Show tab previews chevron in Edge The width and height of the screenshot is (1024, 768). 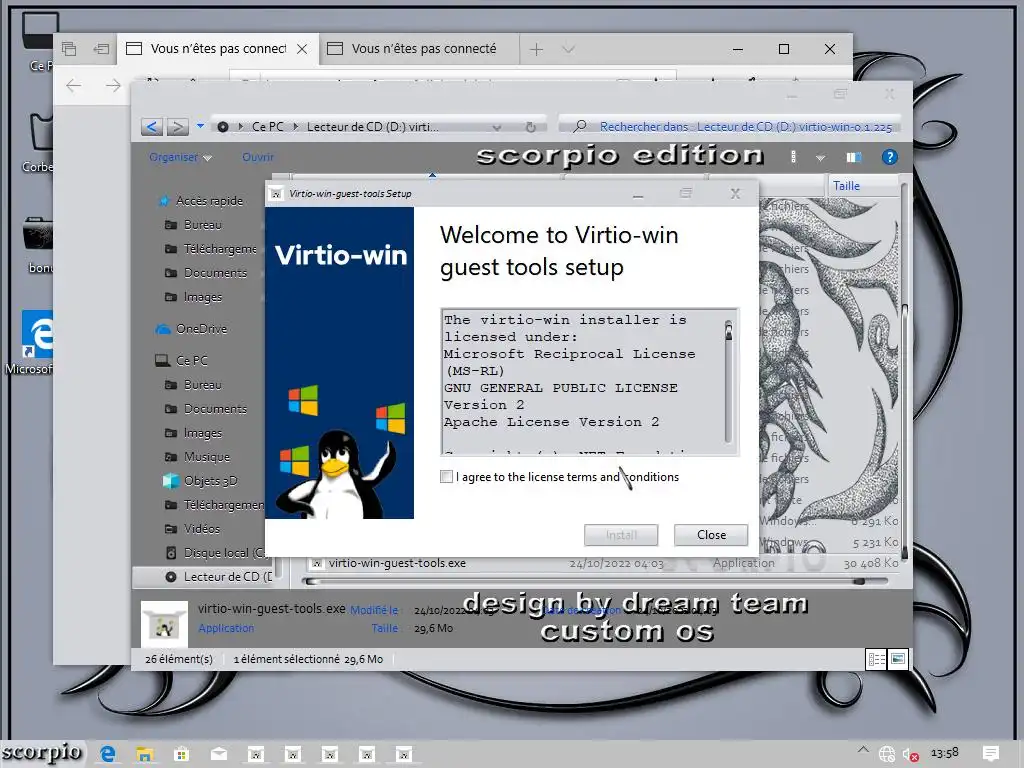tap(568, 49)
